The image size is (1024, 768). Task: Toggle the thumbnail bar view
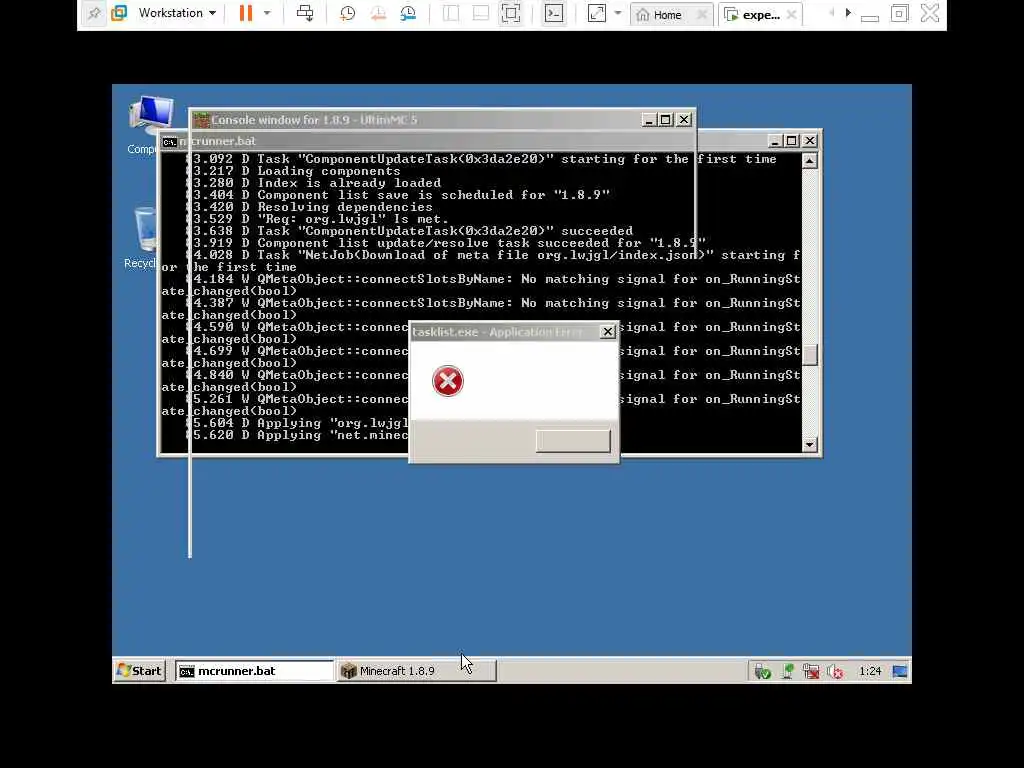481,14
